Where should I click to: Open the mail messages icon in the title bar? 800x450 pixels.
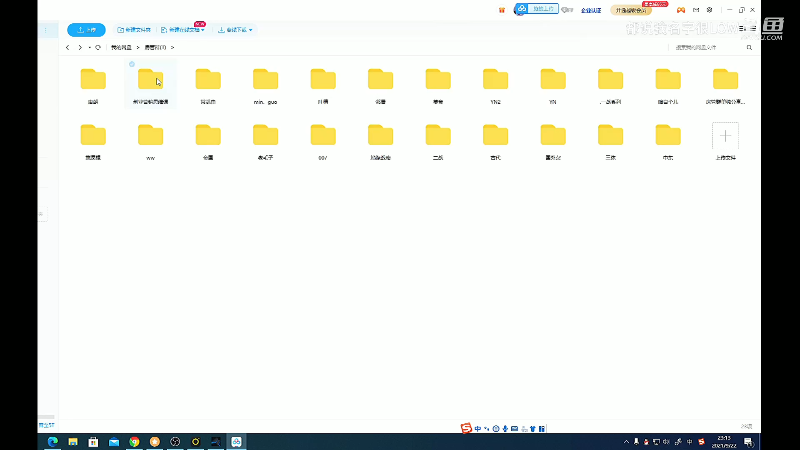click(696, 10)
